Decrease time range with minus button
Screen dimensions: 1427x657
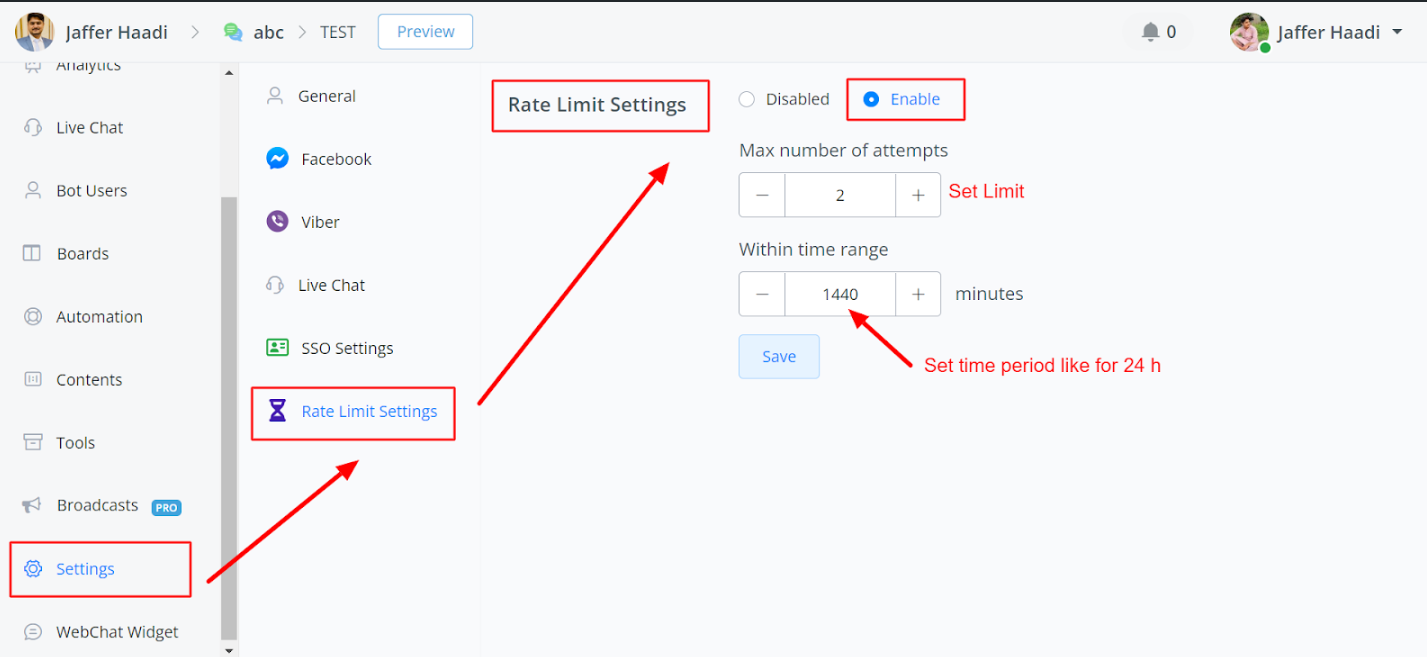[x=762, y=294]
